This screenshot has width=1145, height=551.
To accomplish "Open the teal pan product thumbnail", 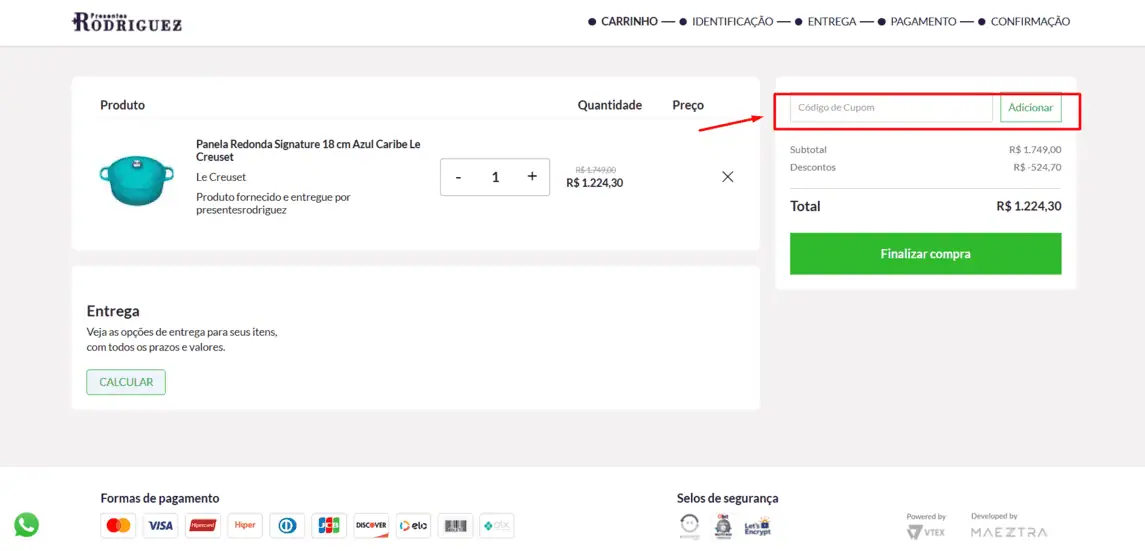I will click(x=137, y=179).
